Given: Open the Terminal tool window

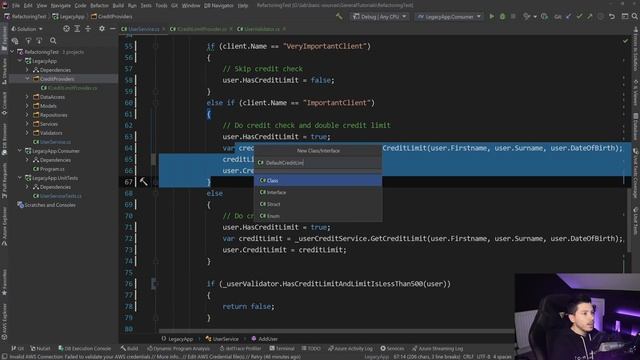Looking at the screenshot, I should point(282,349).
